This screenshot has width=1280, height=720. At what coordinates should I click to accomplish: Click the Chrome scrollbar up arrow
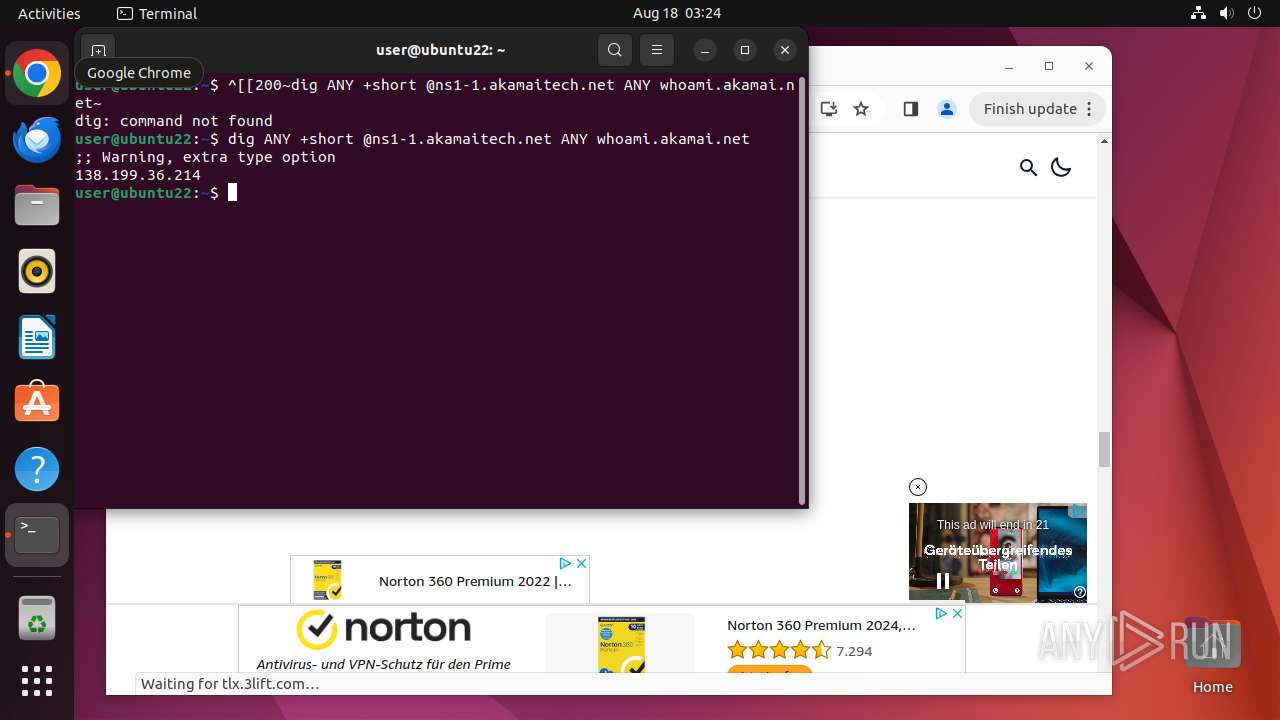pyautogui.click(x=1104, y=141)
